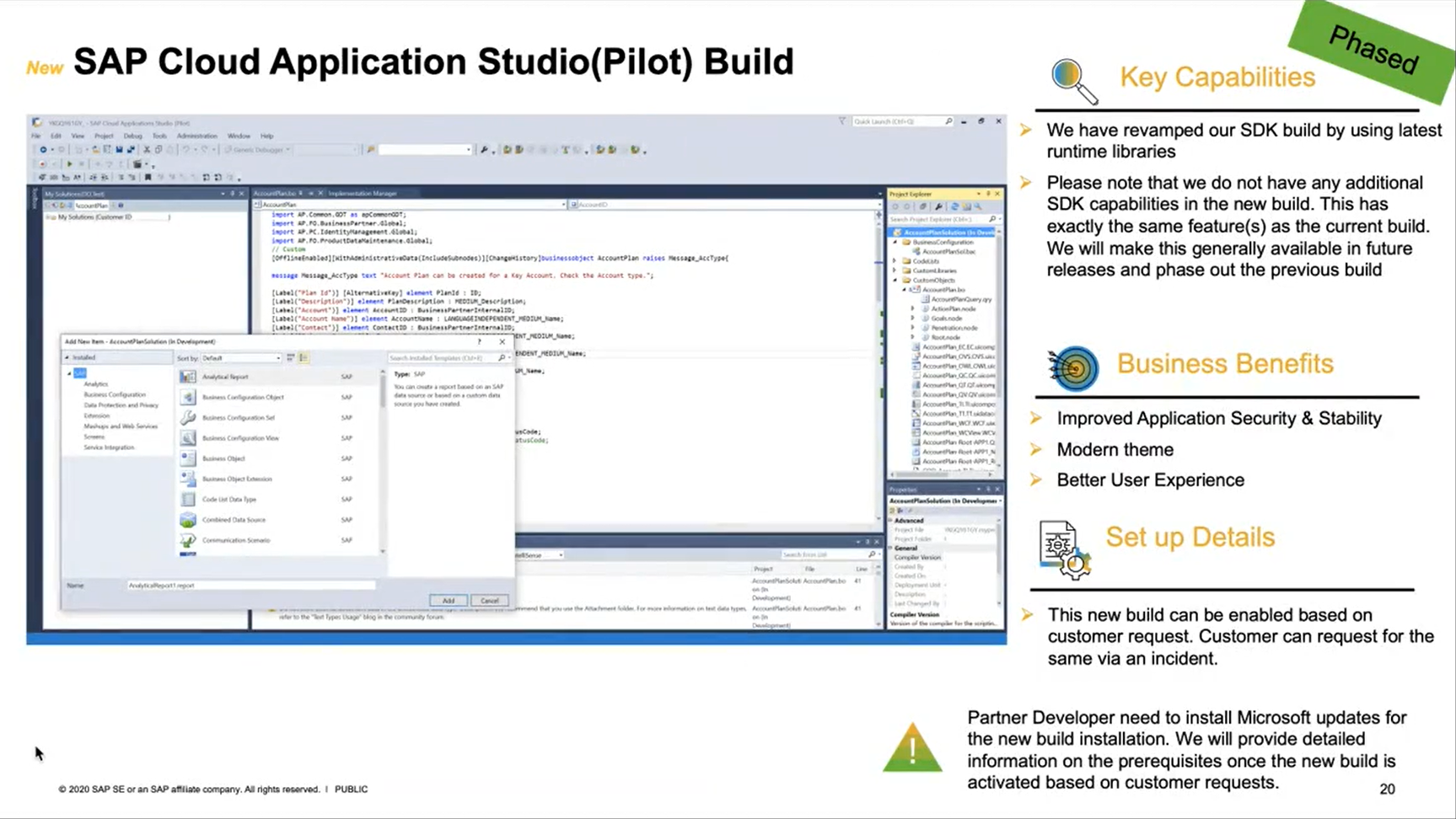Image resolution: width=1456 pixels, height=819 pixels.
Task: Click the Cancel button in dialog
Action: tap(490, 601)
